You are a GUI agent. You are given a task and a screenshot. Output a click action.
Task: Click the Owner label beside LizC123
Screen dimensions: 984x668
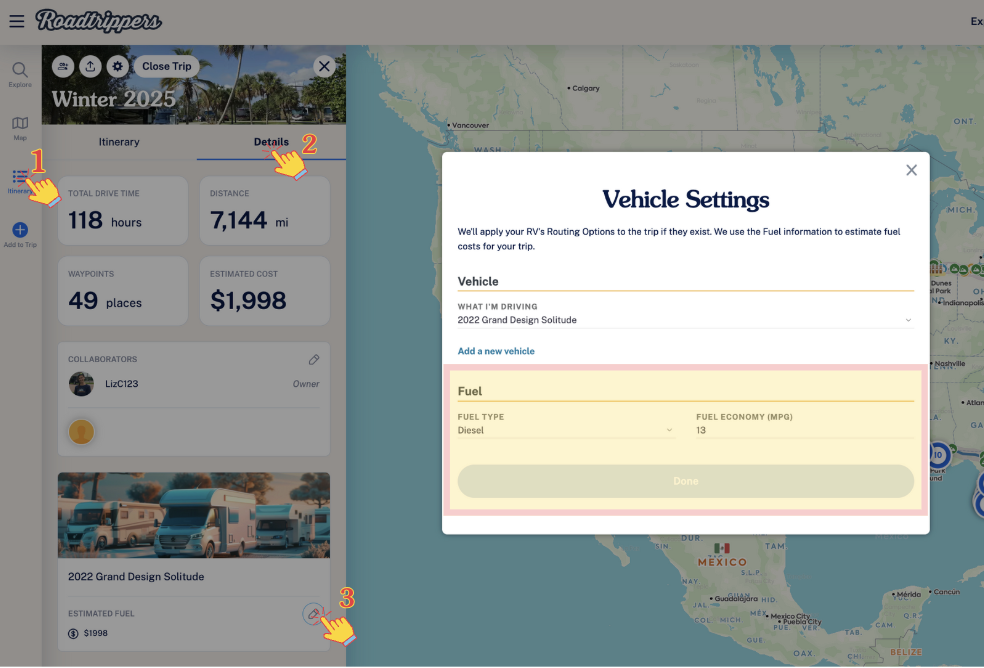306,384
